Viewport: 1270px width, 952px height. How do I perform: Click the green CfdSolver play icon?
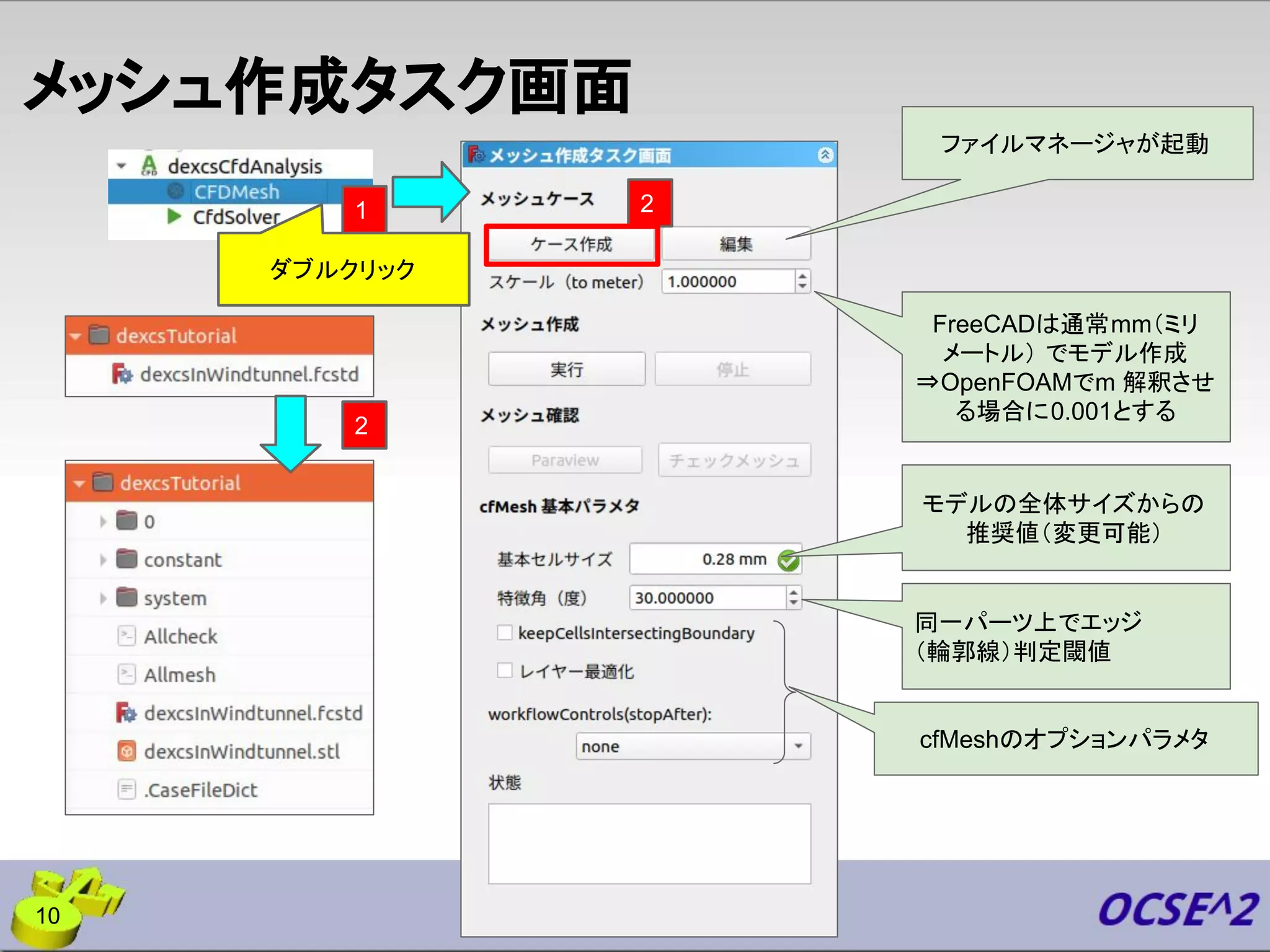point(174,217)
